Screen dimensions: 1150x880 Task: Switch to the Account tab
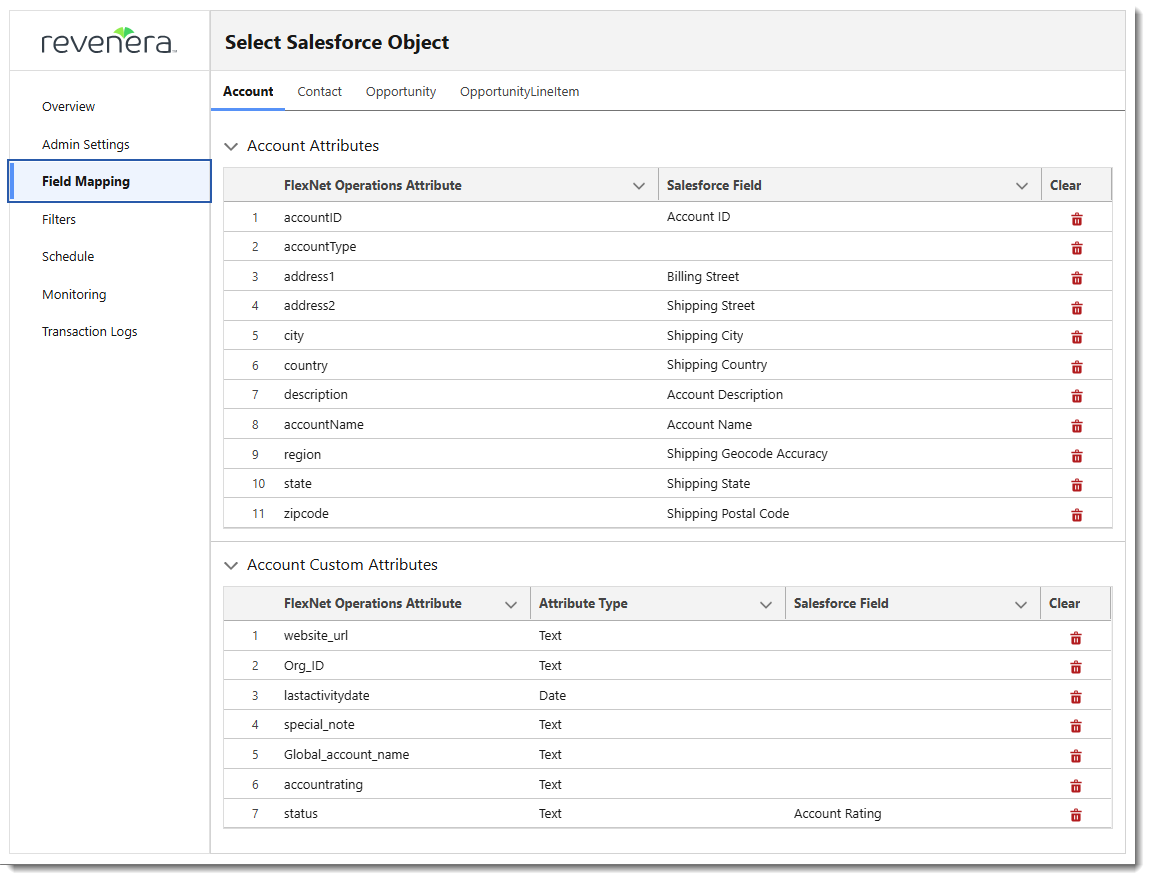(x=248, y=92)
